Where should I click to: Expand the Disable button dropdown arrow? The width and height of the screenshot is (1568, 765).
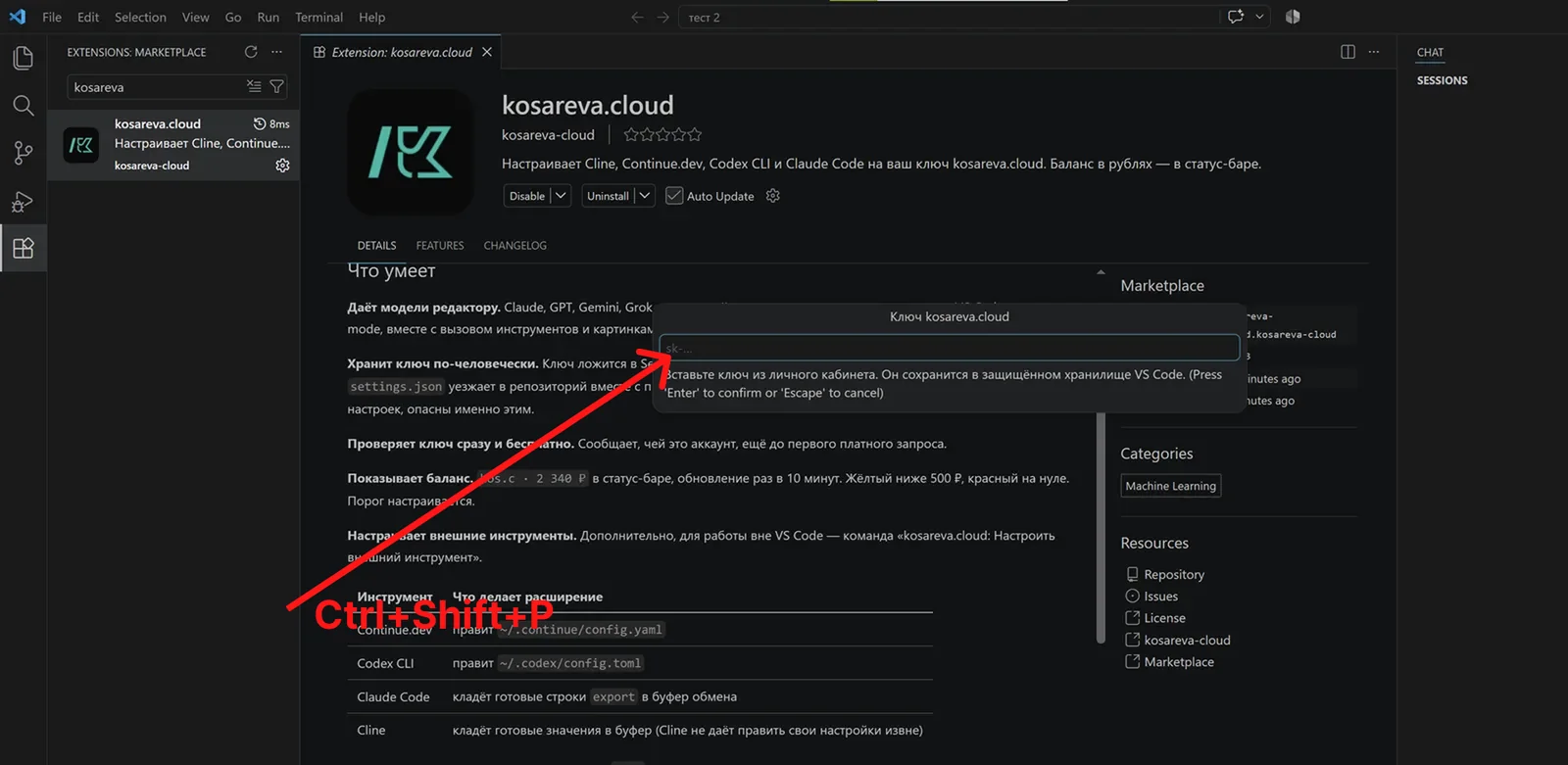click(561, 196)
